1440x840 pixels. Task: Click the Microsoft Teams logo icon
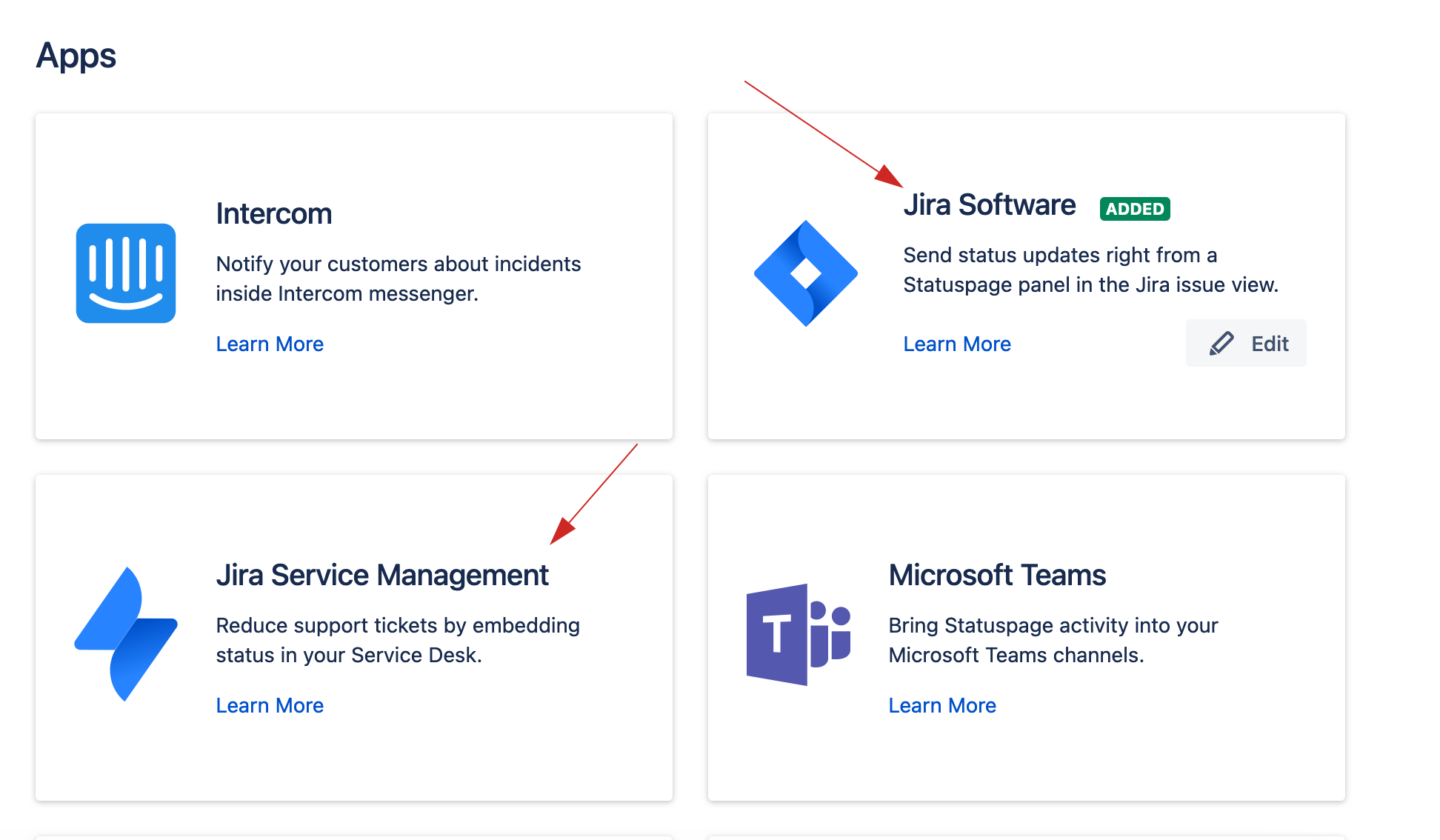click(x=799, y=634)
